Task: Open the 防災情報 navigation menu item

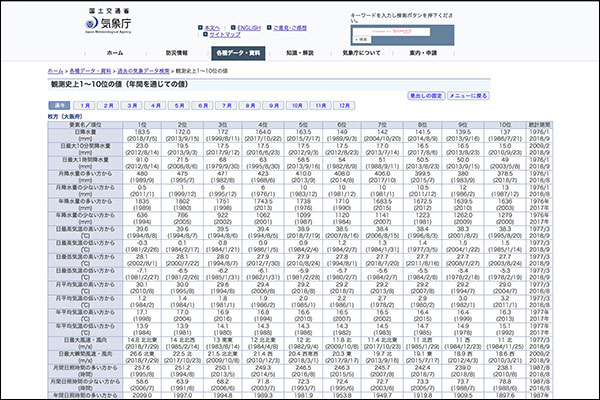Action: point(177,52)
